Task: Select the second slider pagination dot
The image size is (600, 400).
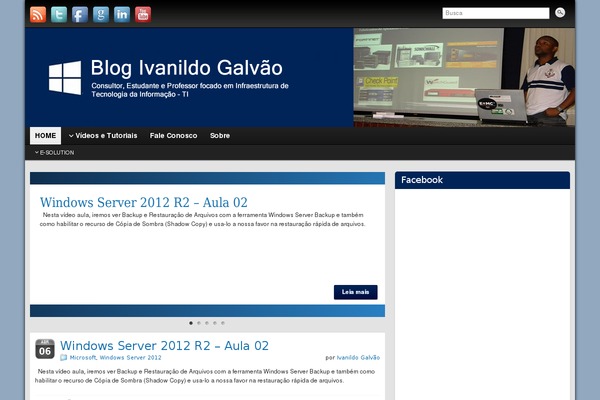Action: (199, 323)
